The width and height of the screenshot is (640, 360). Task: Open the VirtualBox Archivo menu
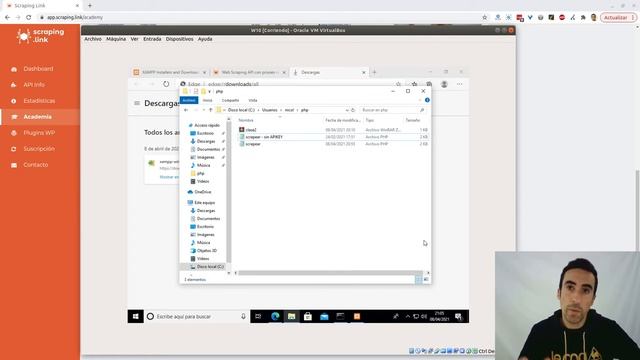tap(93, 39)
